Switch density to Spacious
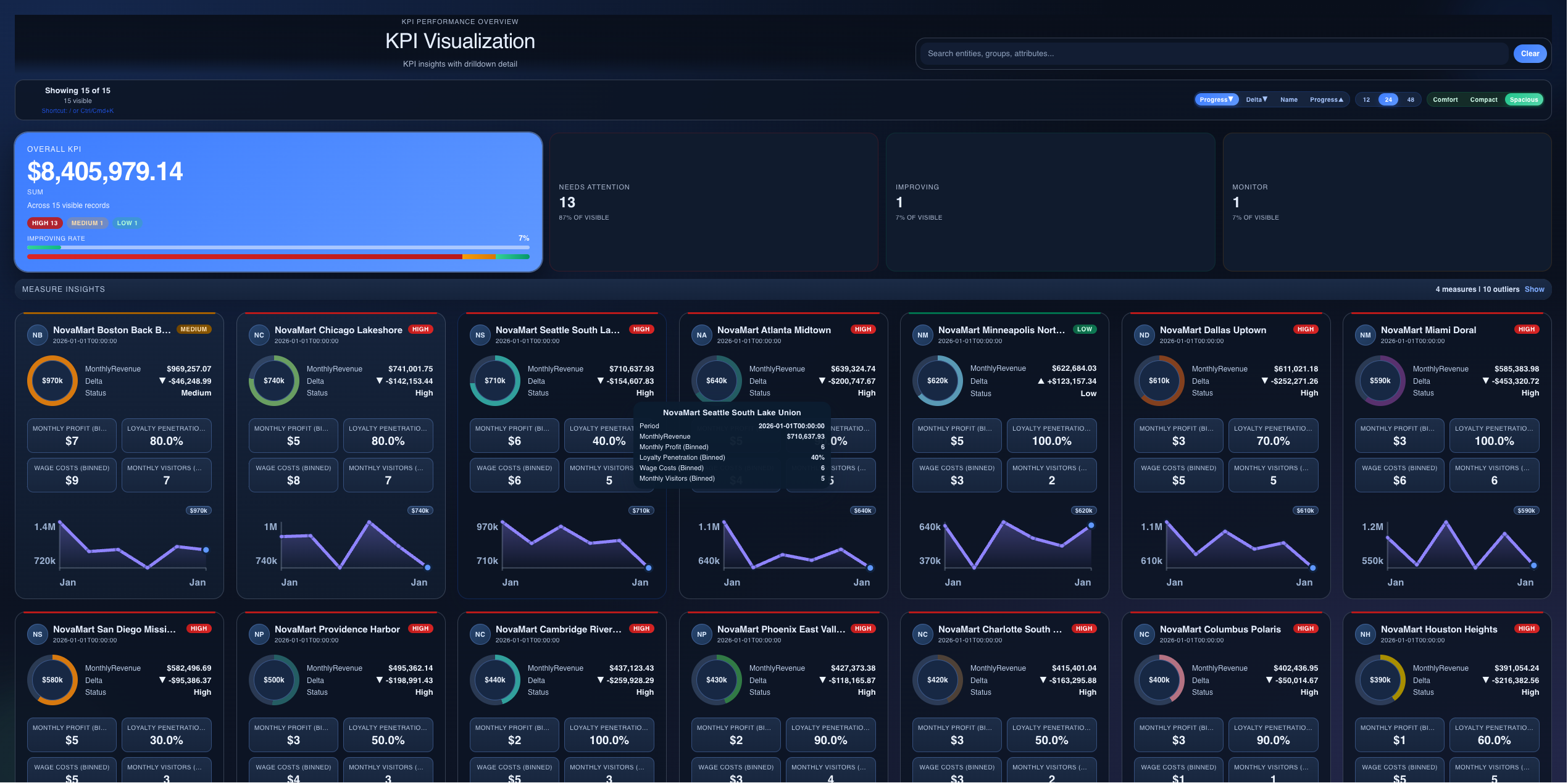Image resolution: width=1568 pixels, height=783 pixels. (1524, 99)
